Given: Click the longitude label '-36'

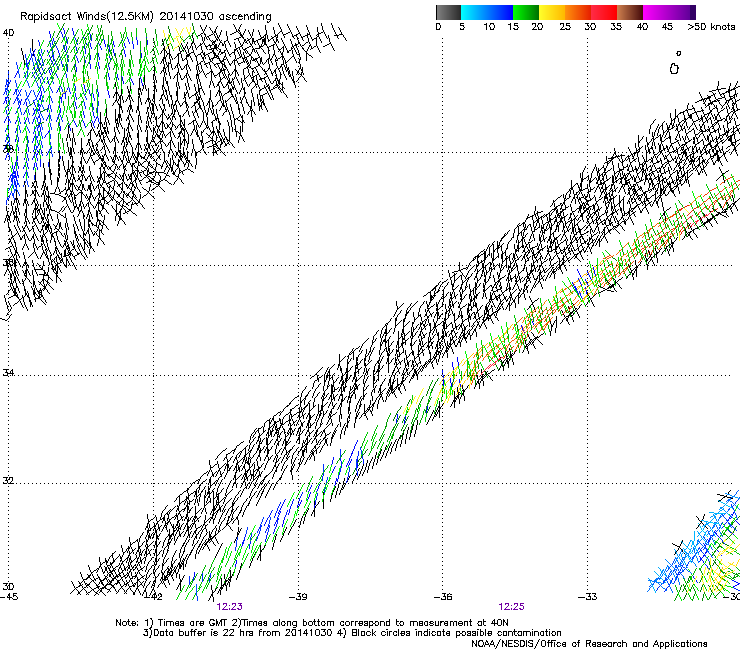Looking at the screenshot, I should (443, 597).
